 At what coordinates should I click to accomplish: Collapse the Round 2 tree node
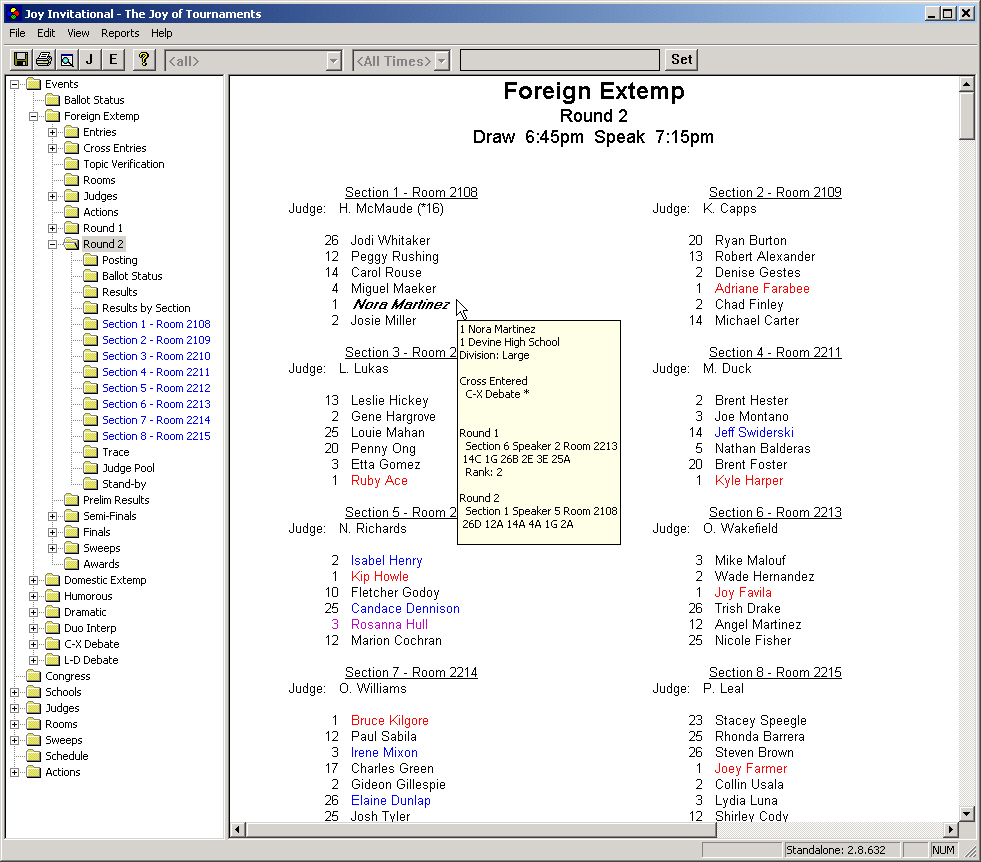[53, 244]
